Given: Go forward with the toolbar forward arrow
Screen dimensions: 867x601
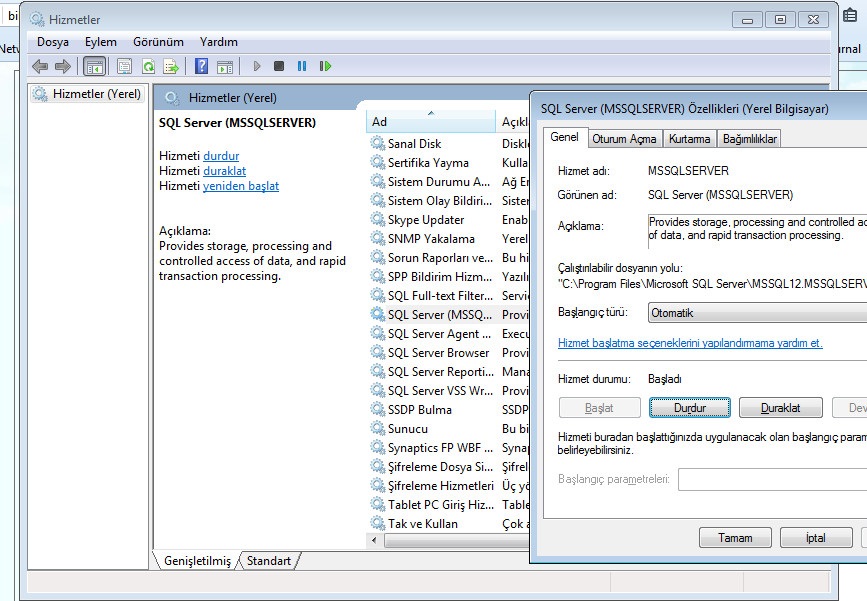Looking at the screenshot, I should click(x=62, y=66).
